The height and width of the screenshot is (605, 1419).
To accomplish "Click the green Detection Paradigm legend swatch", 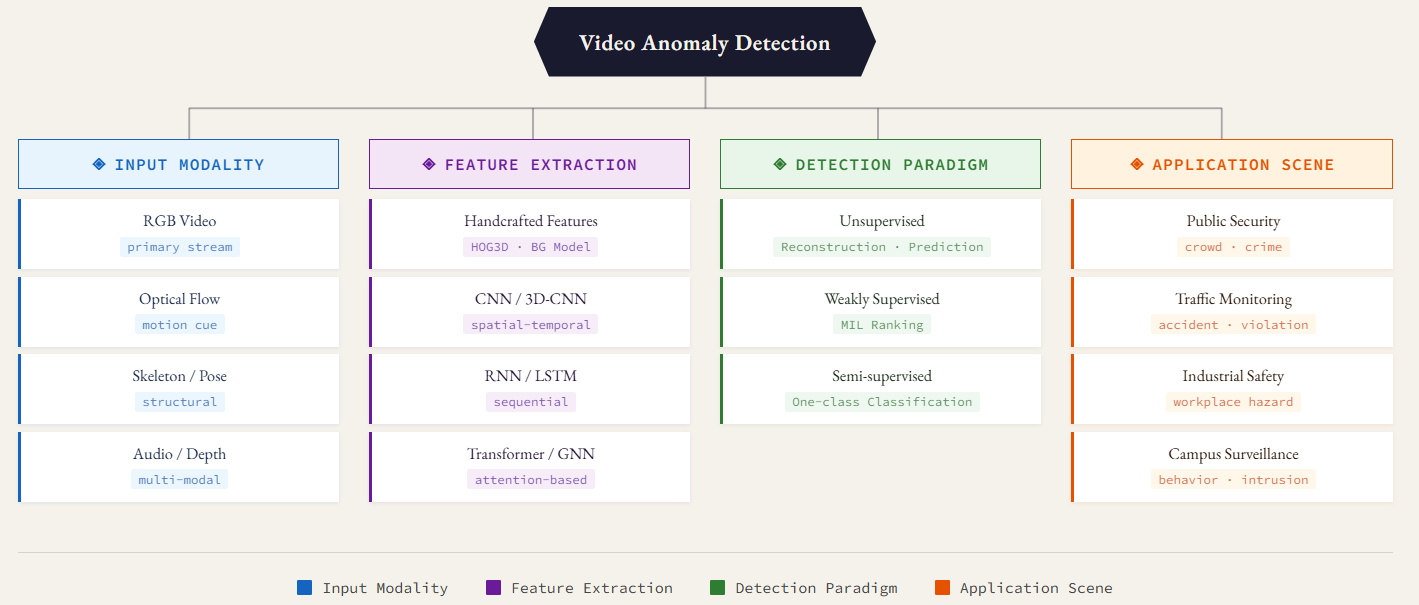I will pos(717,588).
